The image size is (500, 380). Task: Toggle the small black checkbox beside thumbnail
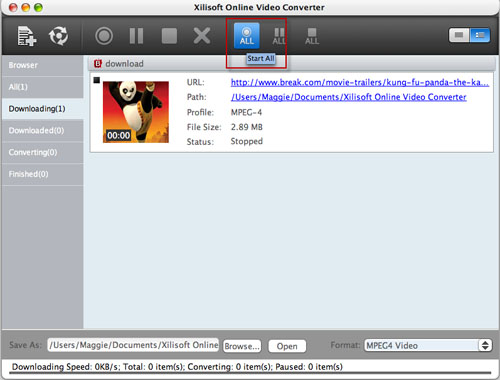tap(97, 80)
